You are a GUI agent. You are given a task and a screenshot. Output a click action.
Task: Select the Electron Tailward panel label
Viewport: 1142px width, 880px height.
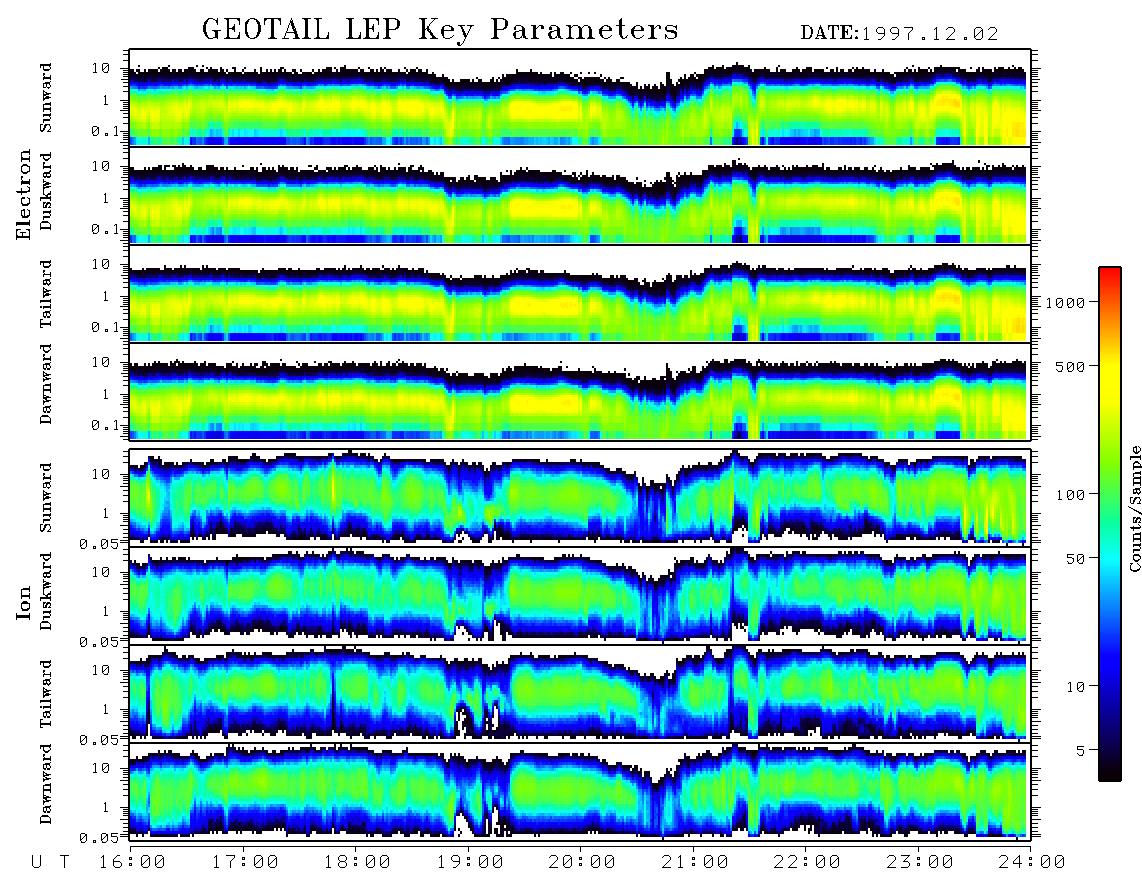[46, 293]
